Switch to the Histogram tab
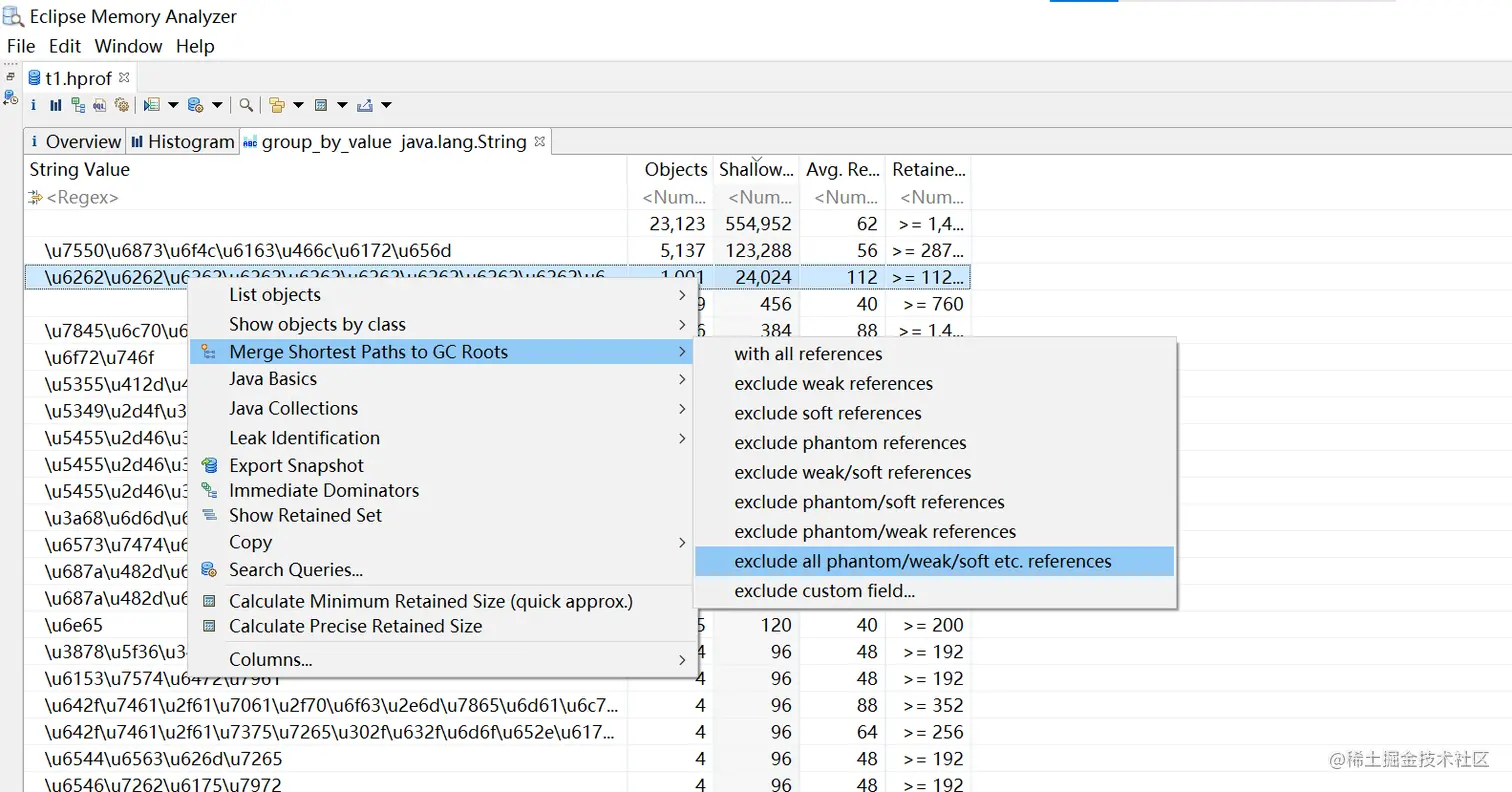1512x792 pixels. pos(182,142)
